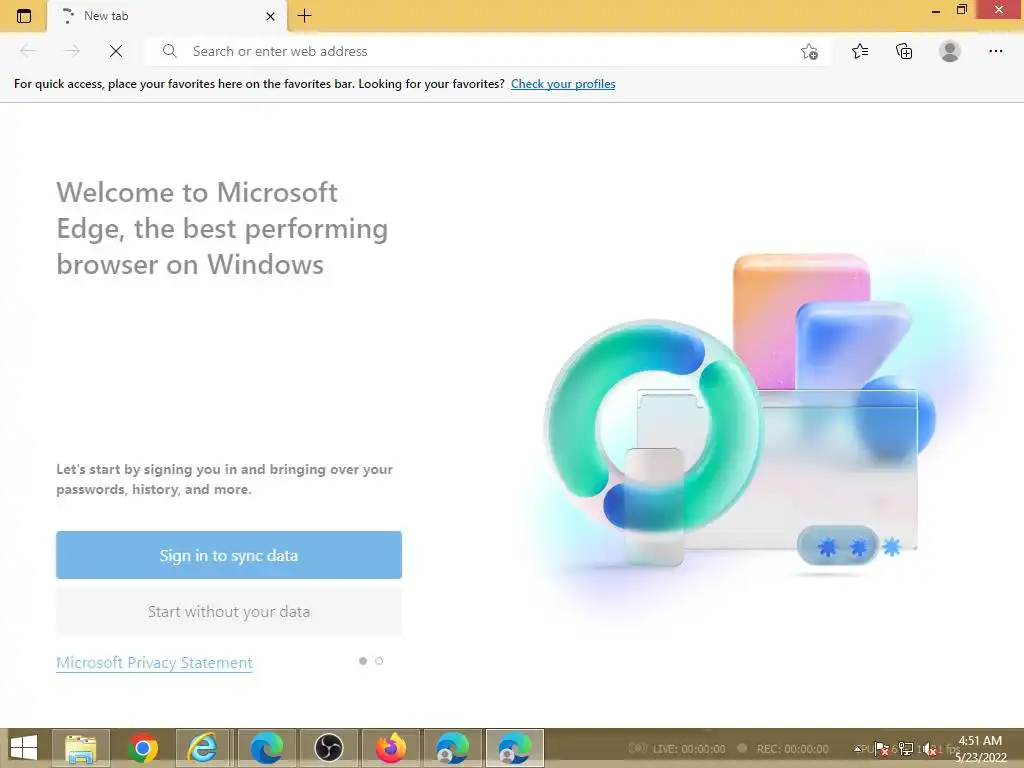1024x768 pixels.
Task: Select the second page indicator dot
Action: pos(379,661)
